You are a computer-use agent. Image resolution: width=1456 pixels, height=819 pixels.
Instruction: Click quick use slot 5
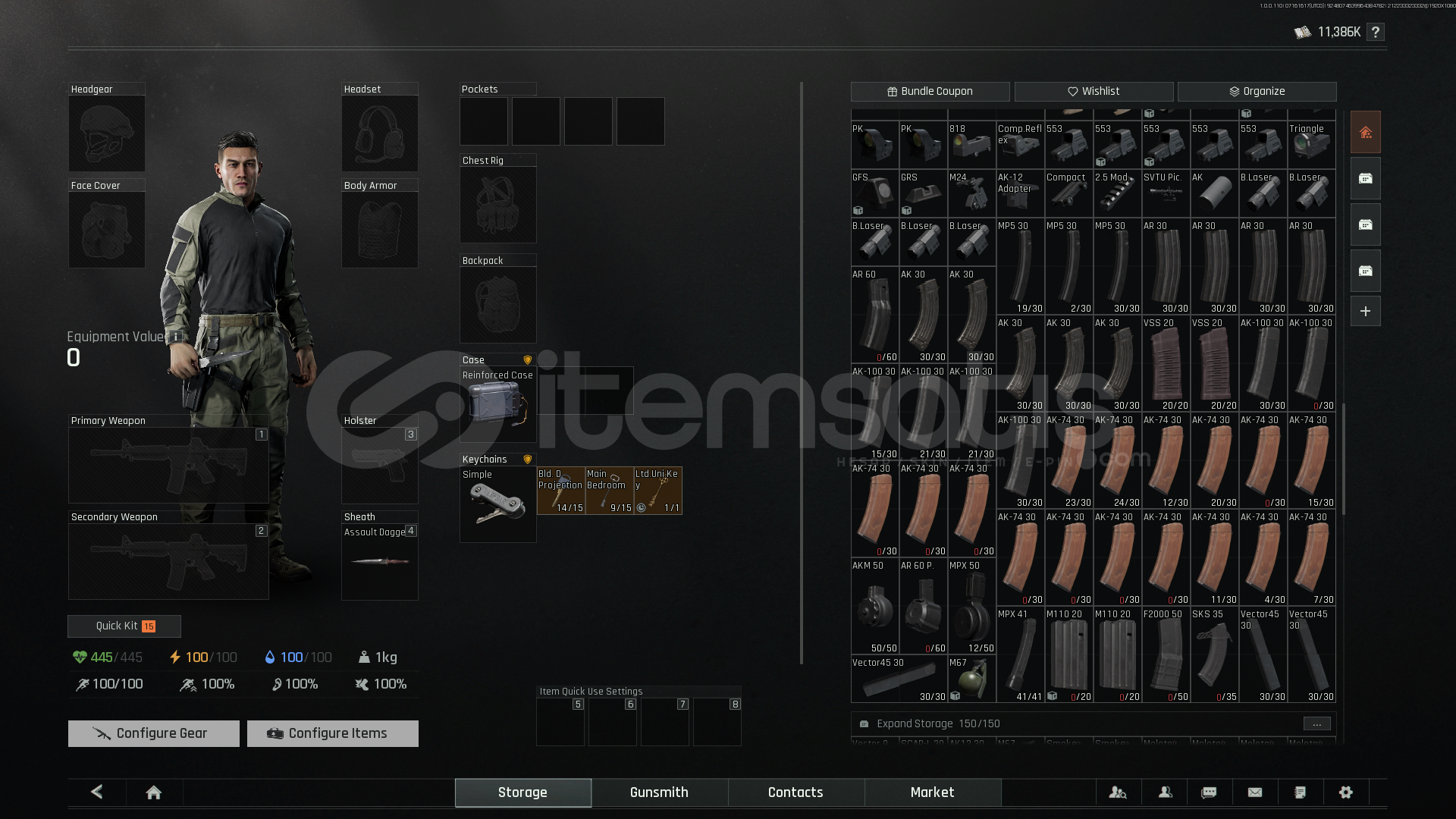tap(560, 722)
